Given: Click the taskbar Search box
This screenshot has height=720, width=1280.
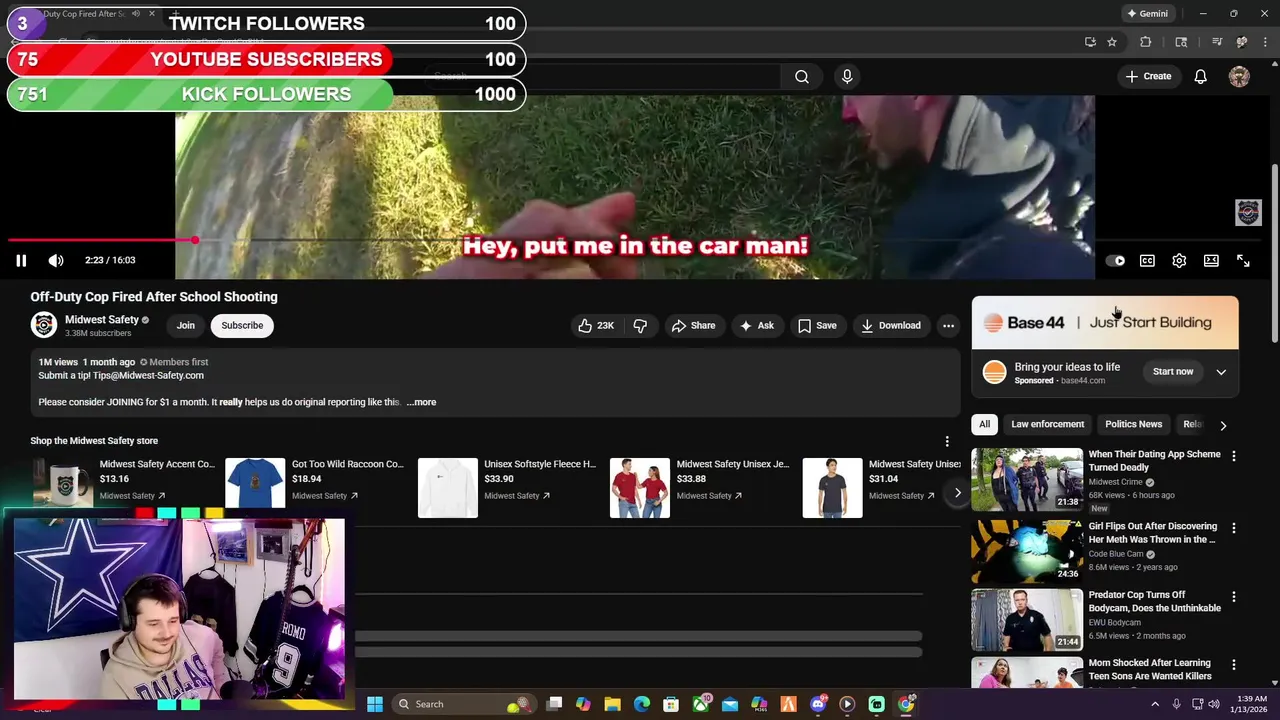Looking at the screenshot, I should [x=463, y=704].
